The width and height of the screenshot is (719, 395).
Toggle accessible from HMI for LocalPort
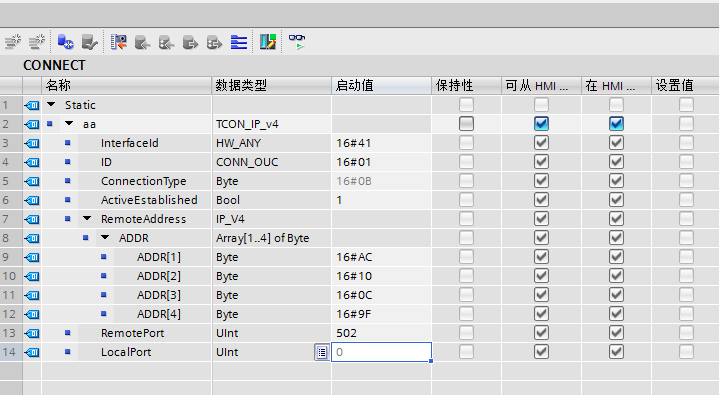[541, 352]
